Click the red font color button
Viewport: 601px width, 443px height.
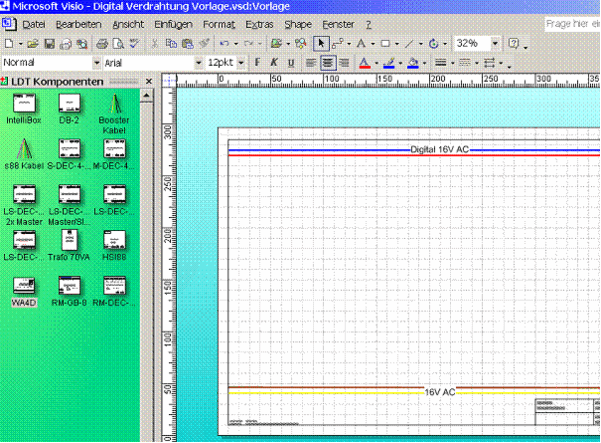click(364, 63)
